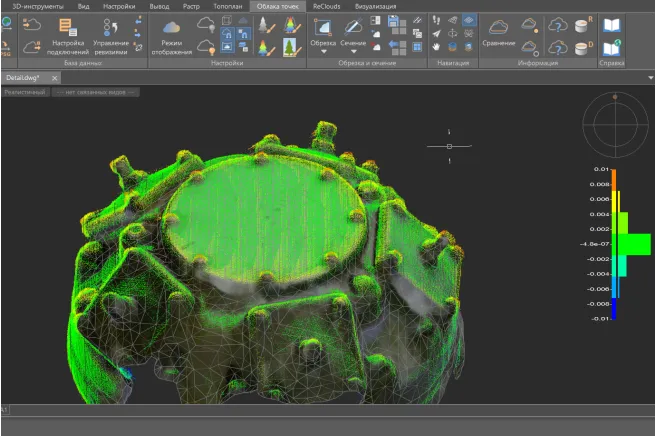
Task: Click the Сравнение cloud comparison icon
Action: (x=498, y=29)
